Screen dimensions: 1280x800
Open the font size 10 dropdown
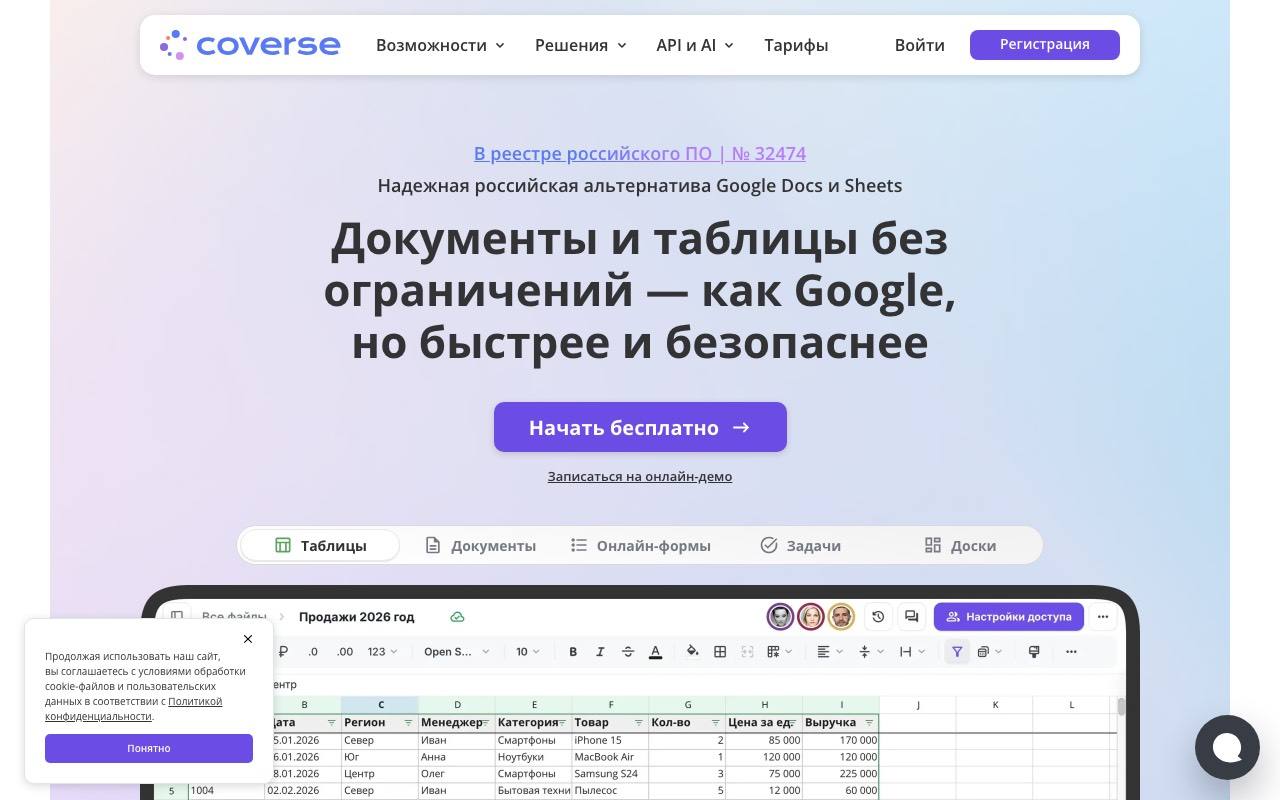tap(528, 652)
